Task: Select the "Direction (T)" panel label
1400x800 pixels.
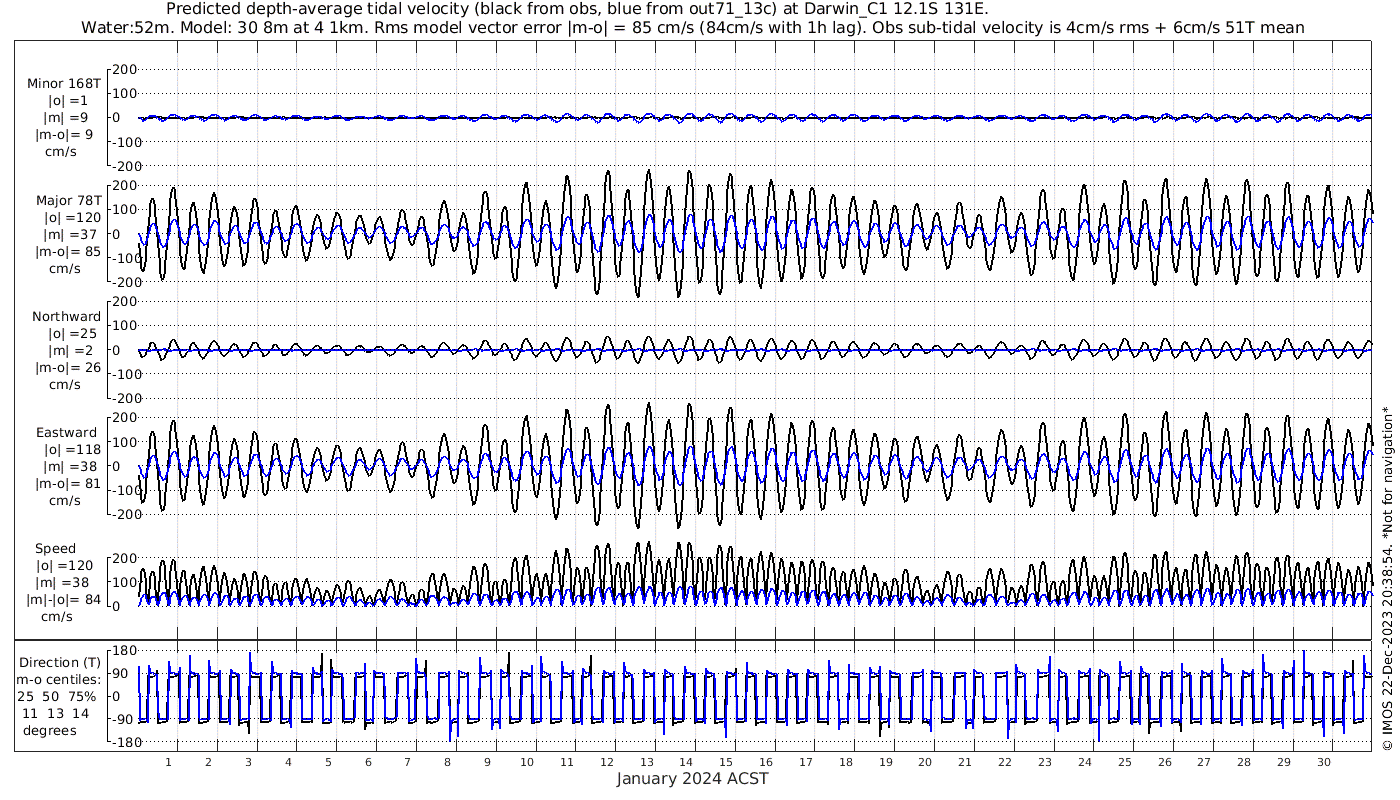Action: click(x=60, y=663)
